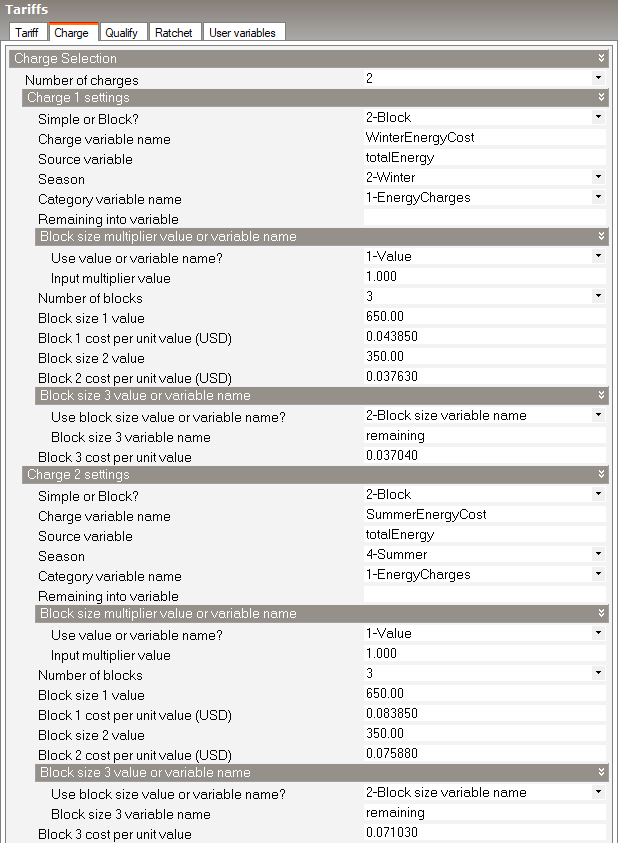The image size is (618, 843).
Task: Click the WinterEnergyCost charge variable name field
Action: coord(484,137)
